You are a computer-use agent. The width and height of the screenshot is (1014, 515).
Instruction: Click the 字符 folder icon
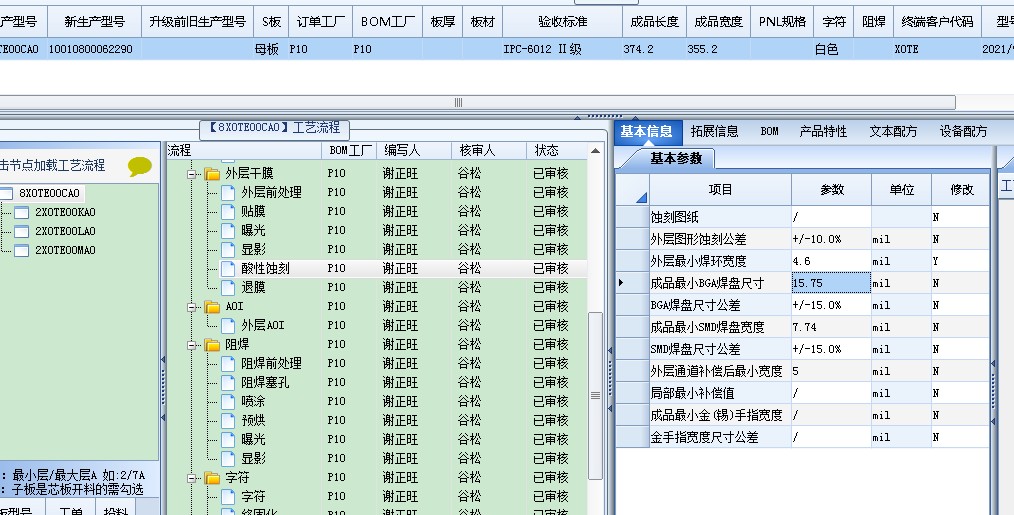tap(212, 478)
